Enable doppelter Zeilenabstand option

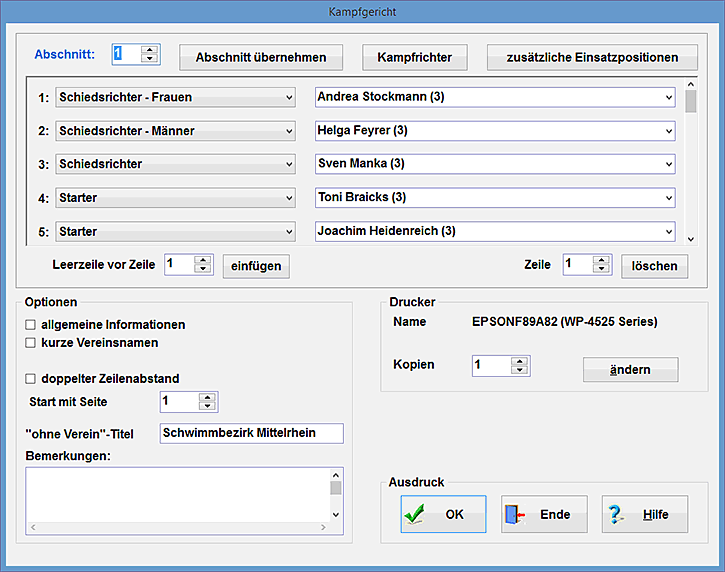31,379
